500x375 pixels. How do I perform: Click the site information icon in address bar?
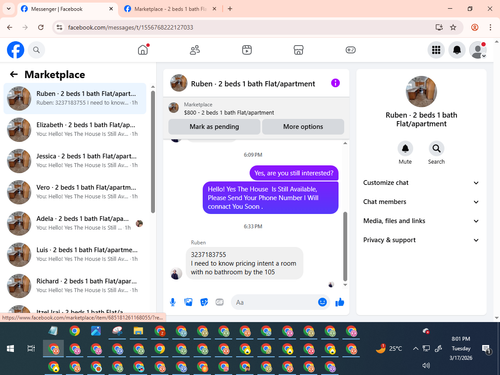59,27
